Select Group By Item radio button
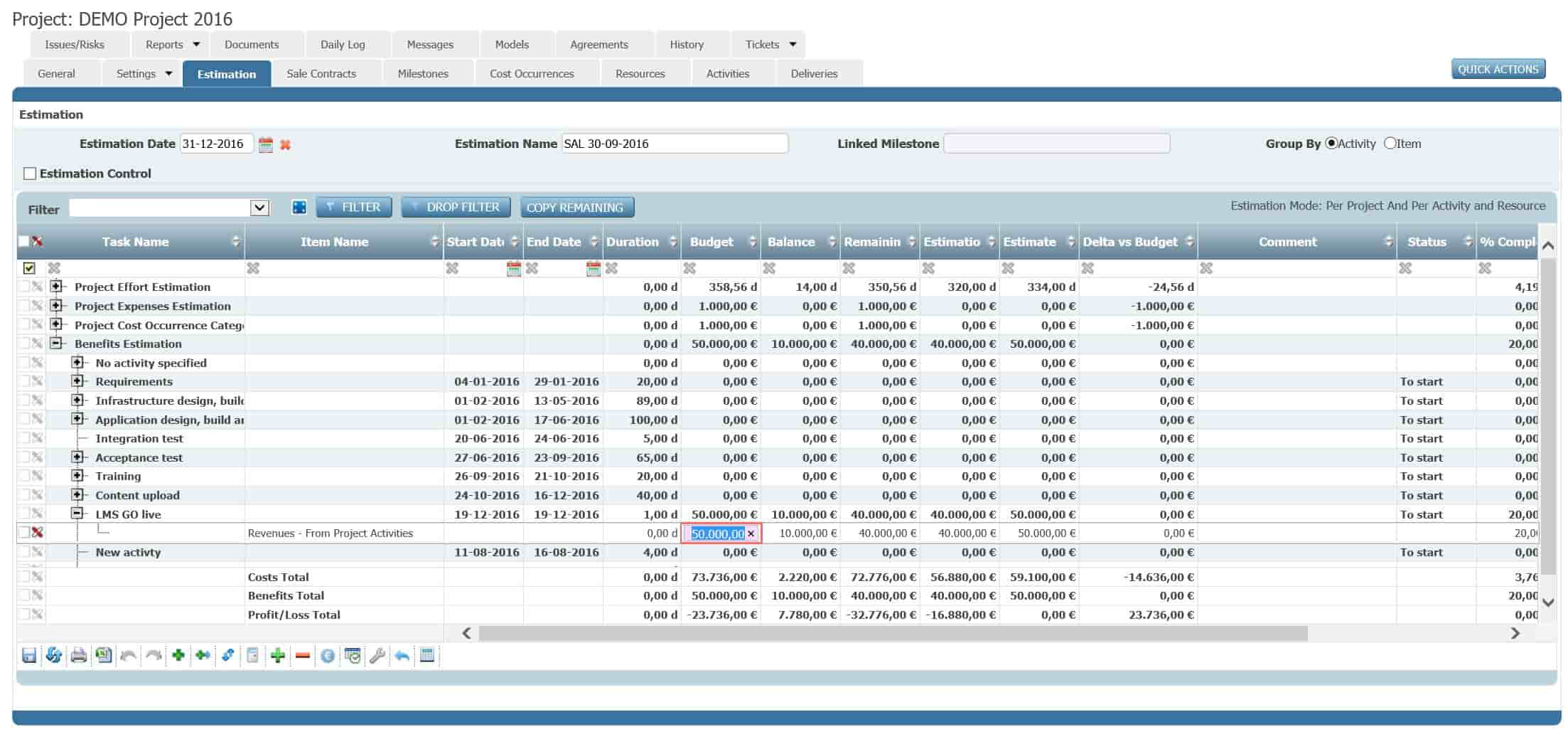1568x739 pixels. click(1390, 144)
